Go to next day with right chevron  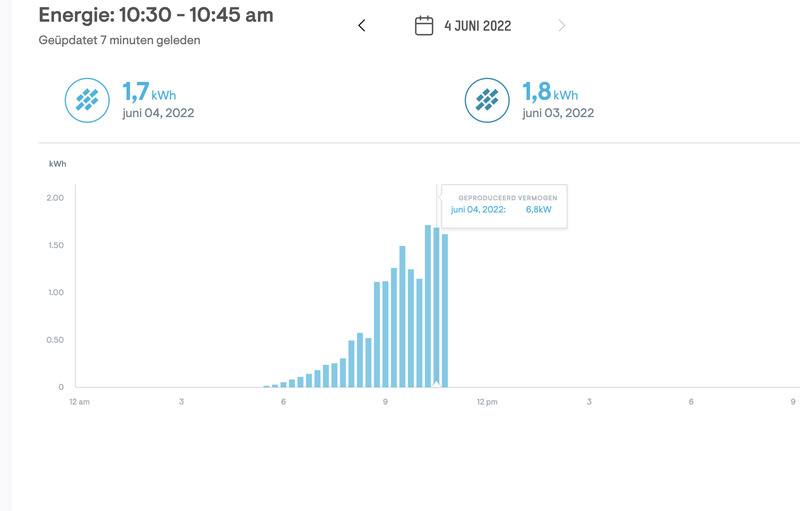pos(562,26)
